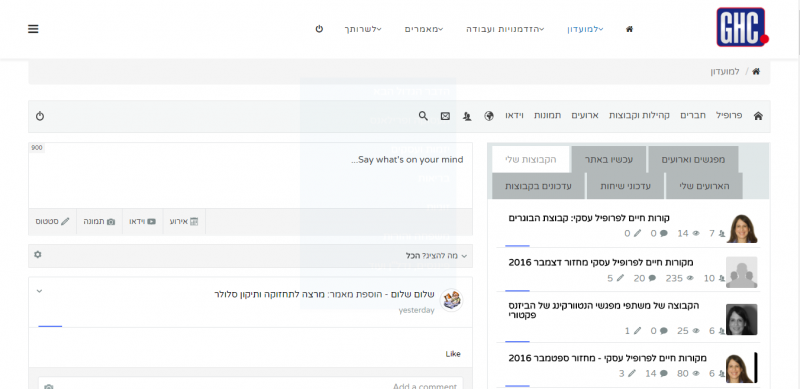This screenshot has width=800, height=389.
Task: Expand the post options chevron on שלום שלום post
Action: [39, 291]
